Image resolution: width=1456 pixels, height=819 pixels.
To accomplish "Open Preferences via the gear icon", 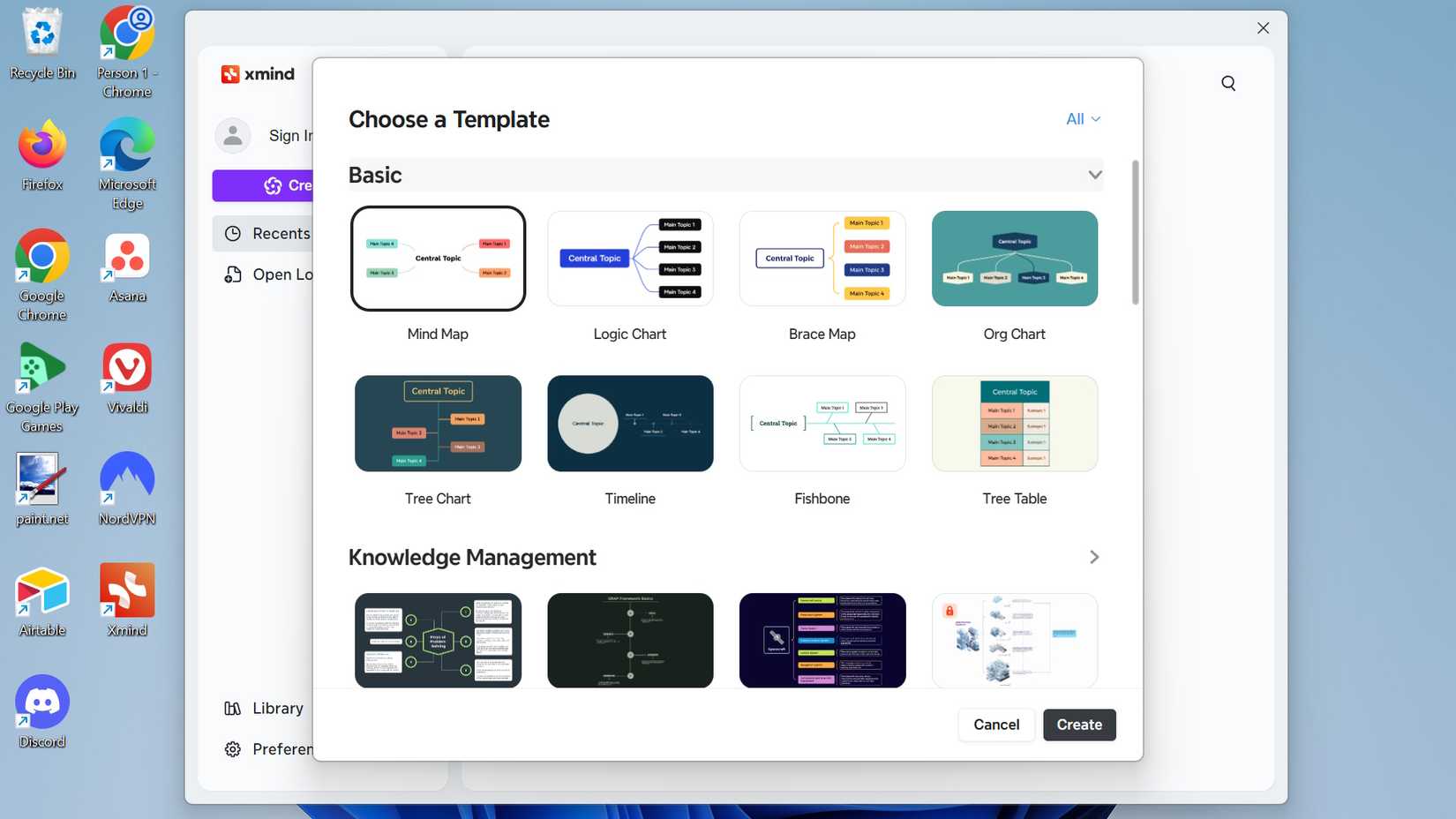I will 232,748.
